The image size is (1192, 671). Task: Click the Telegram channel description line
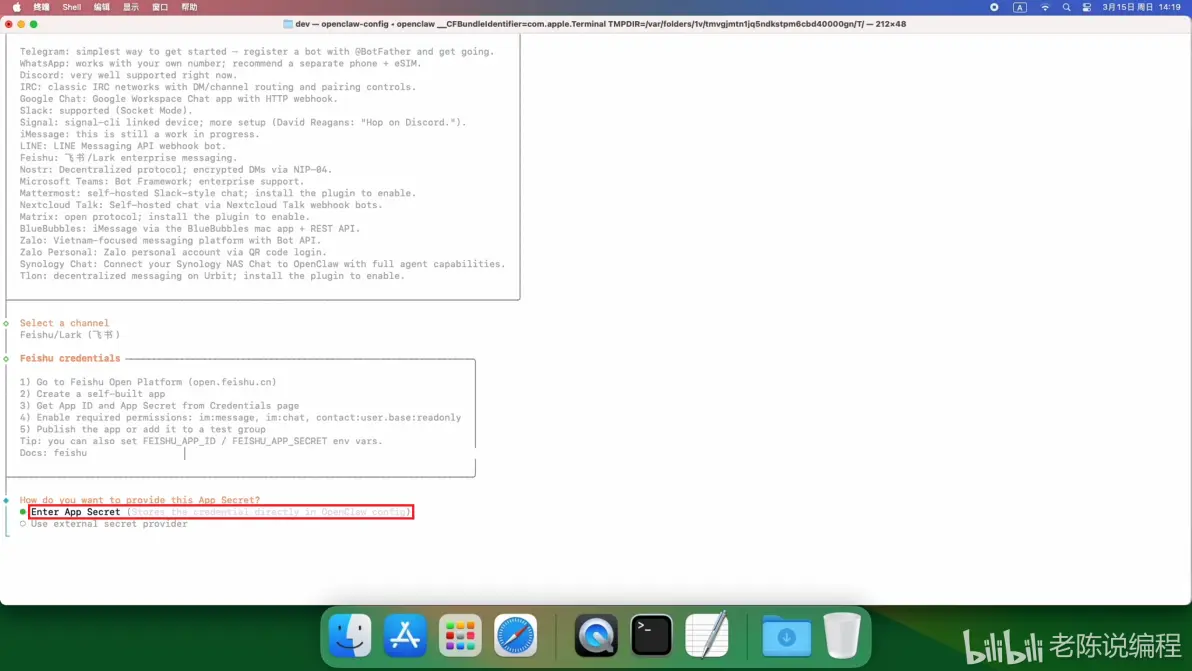[x=257, y=52]
